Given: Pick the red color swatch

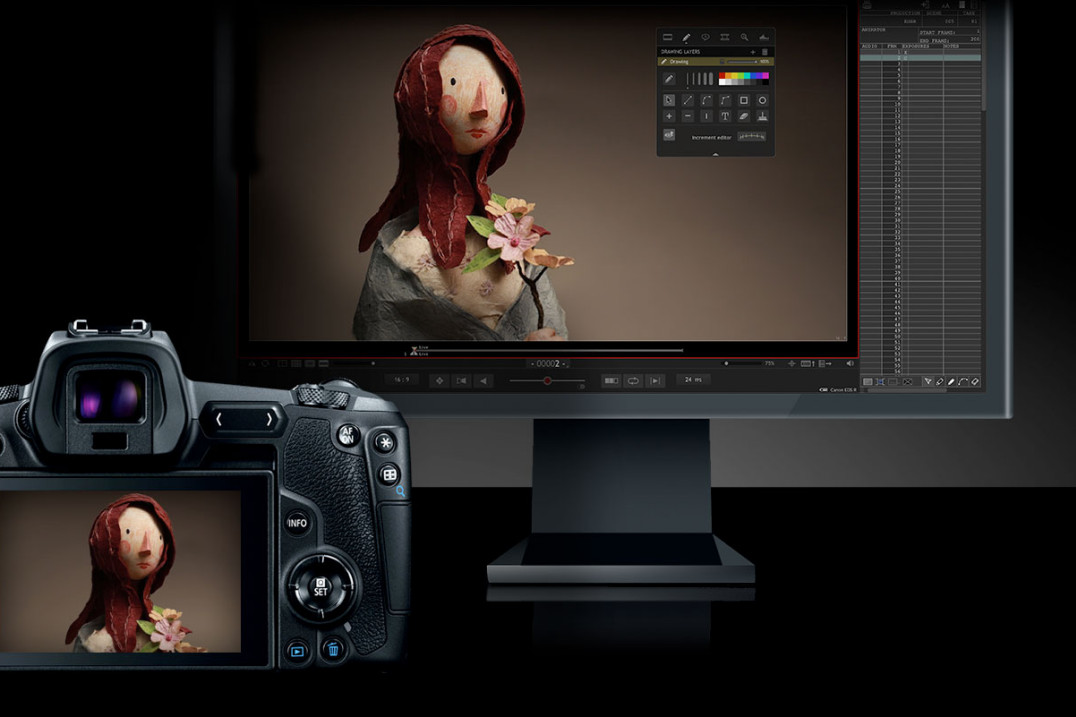Looking at the screenshot, I should [x=722, y=75].
